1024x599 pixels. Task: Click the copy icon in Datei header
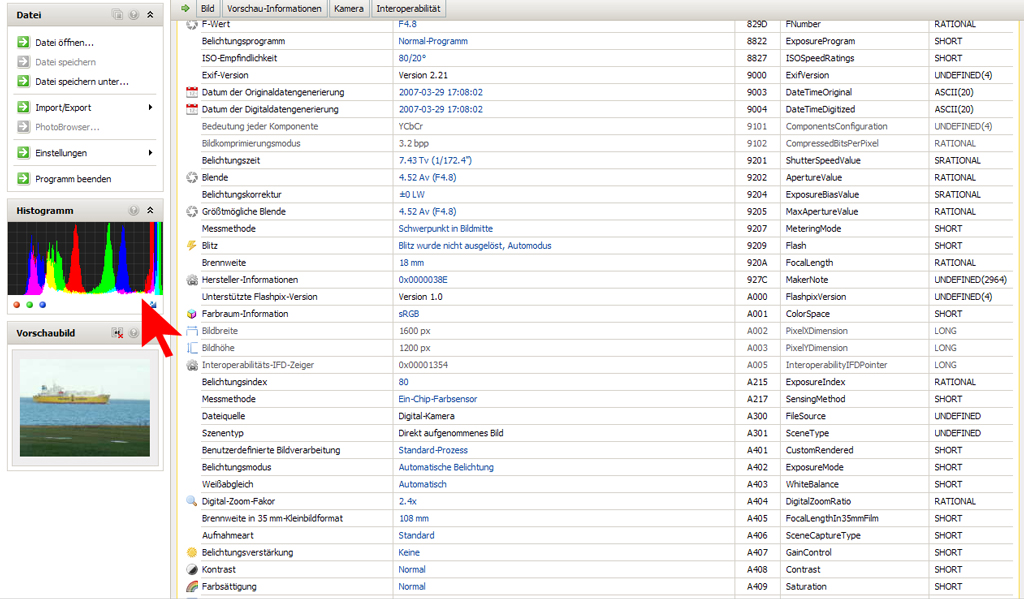117,15
